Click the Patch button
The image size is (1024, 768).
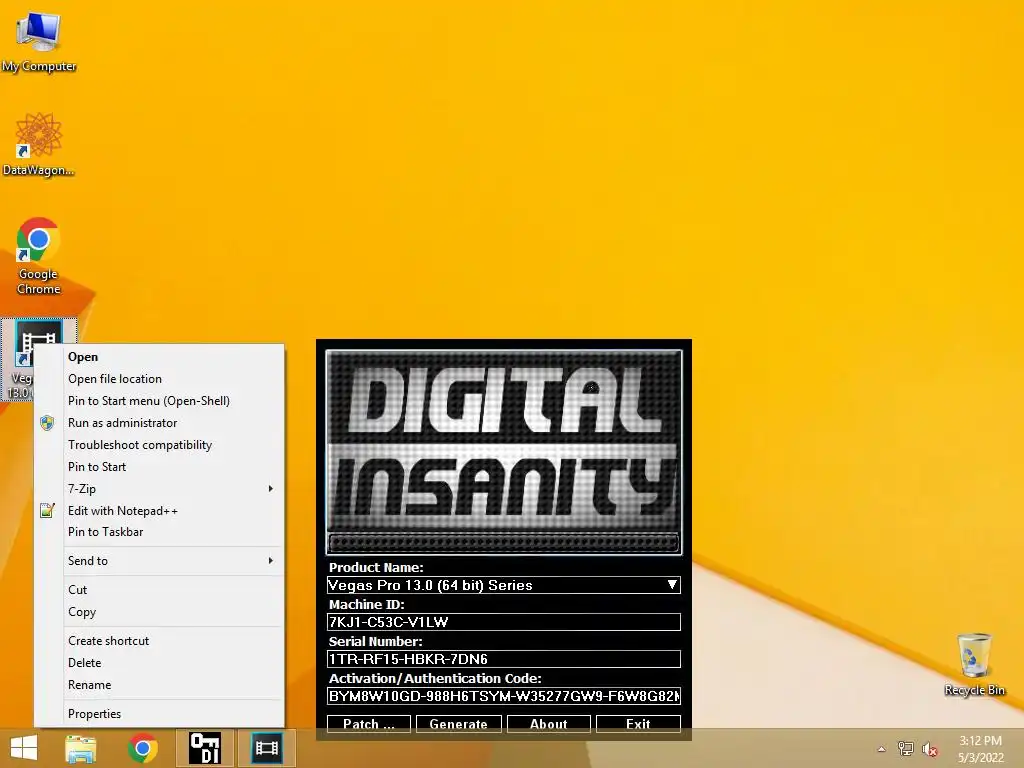tap(369, 724)
